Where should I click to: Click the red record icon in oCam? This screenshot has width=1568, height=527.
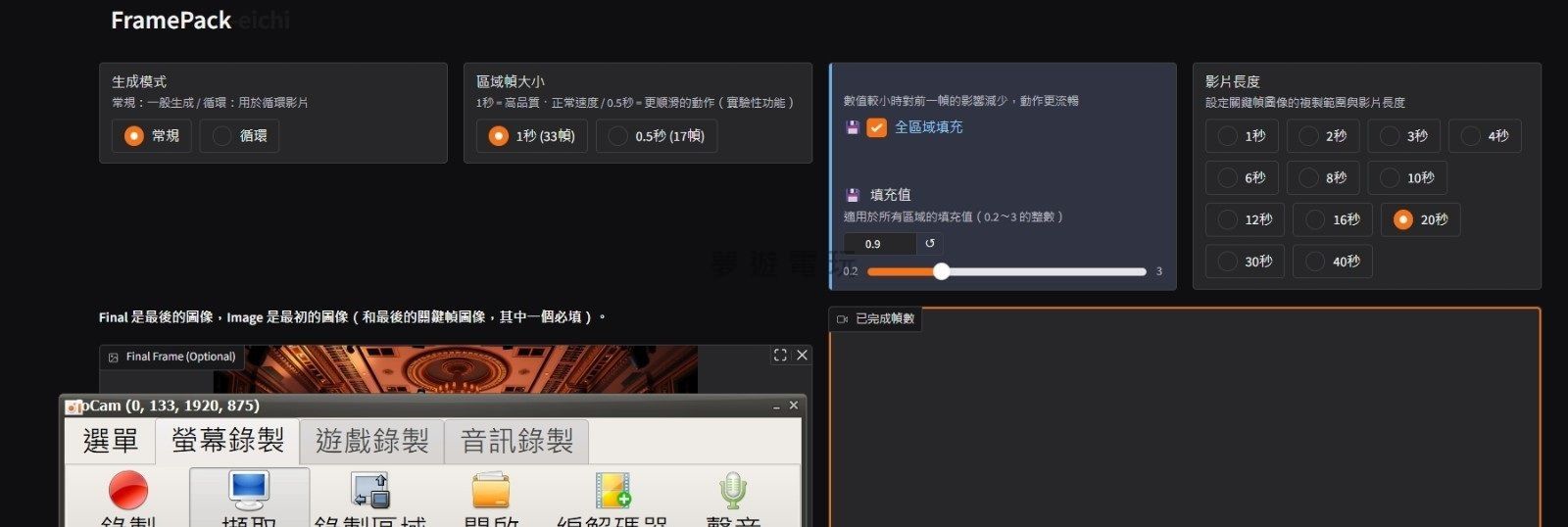click(x=128, y=490)
